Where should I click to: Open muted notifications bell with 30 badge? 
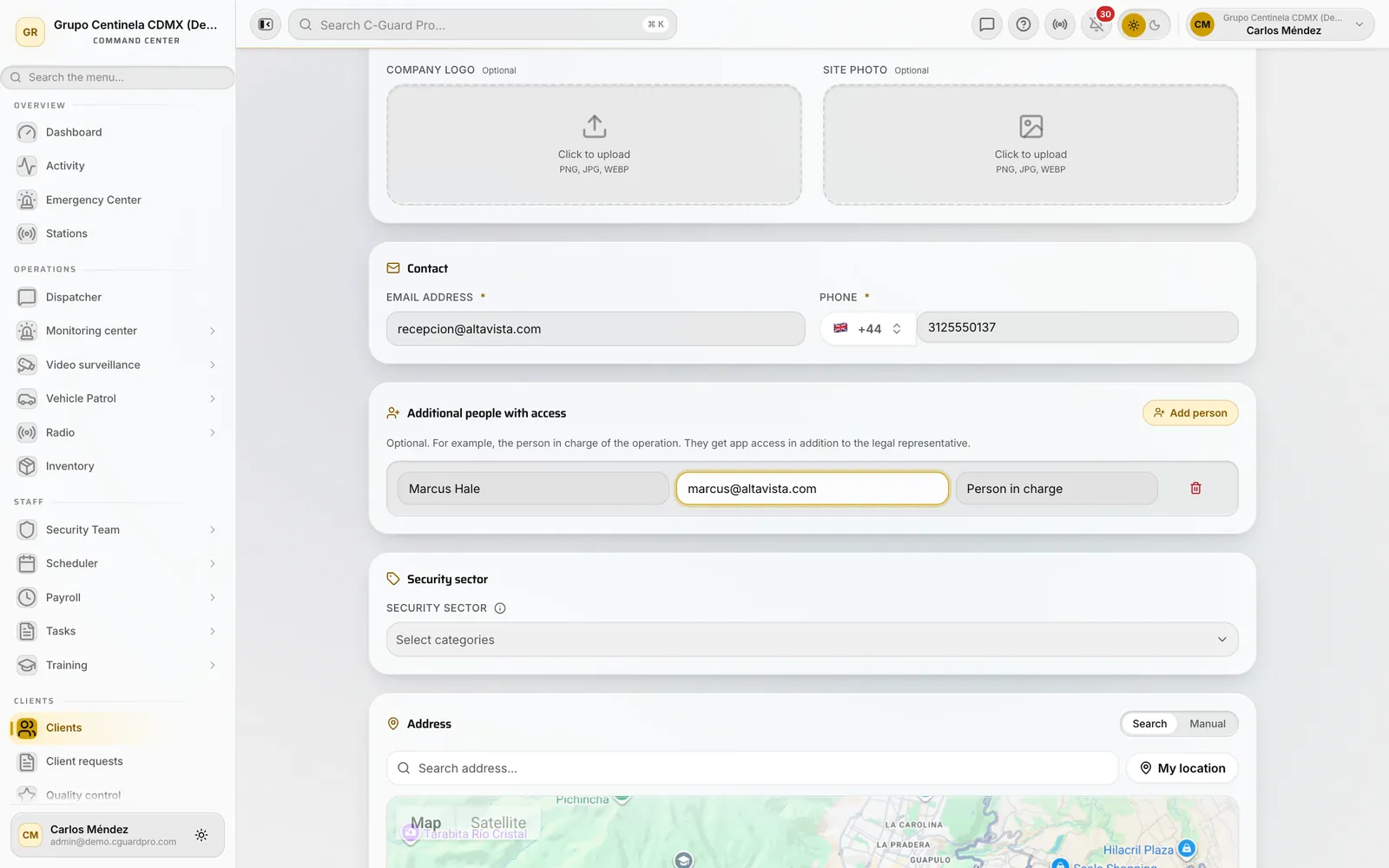[1096, 24]
